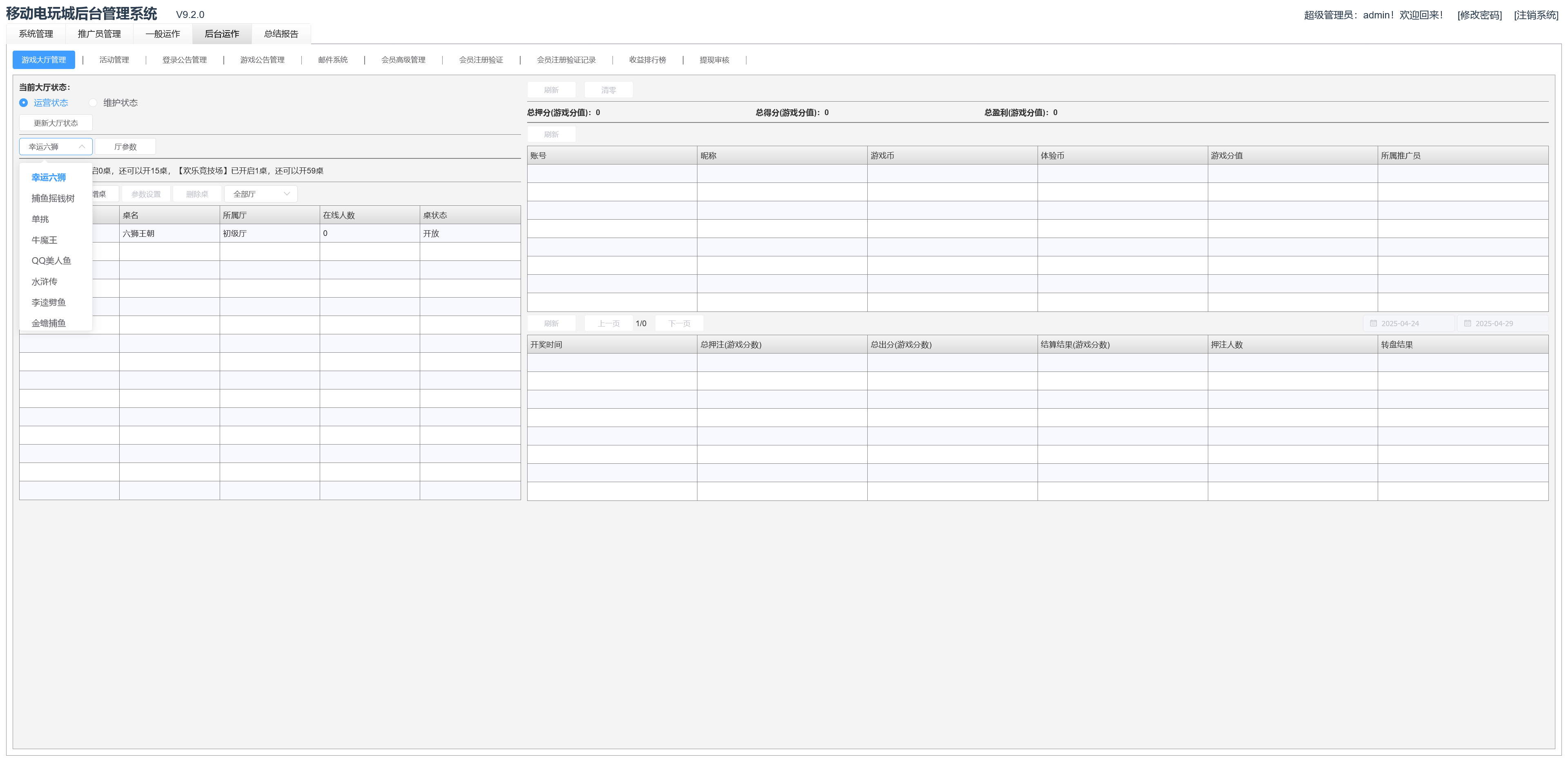Open the start date calendar 2025-04-24

click(x=1407, y=324)
